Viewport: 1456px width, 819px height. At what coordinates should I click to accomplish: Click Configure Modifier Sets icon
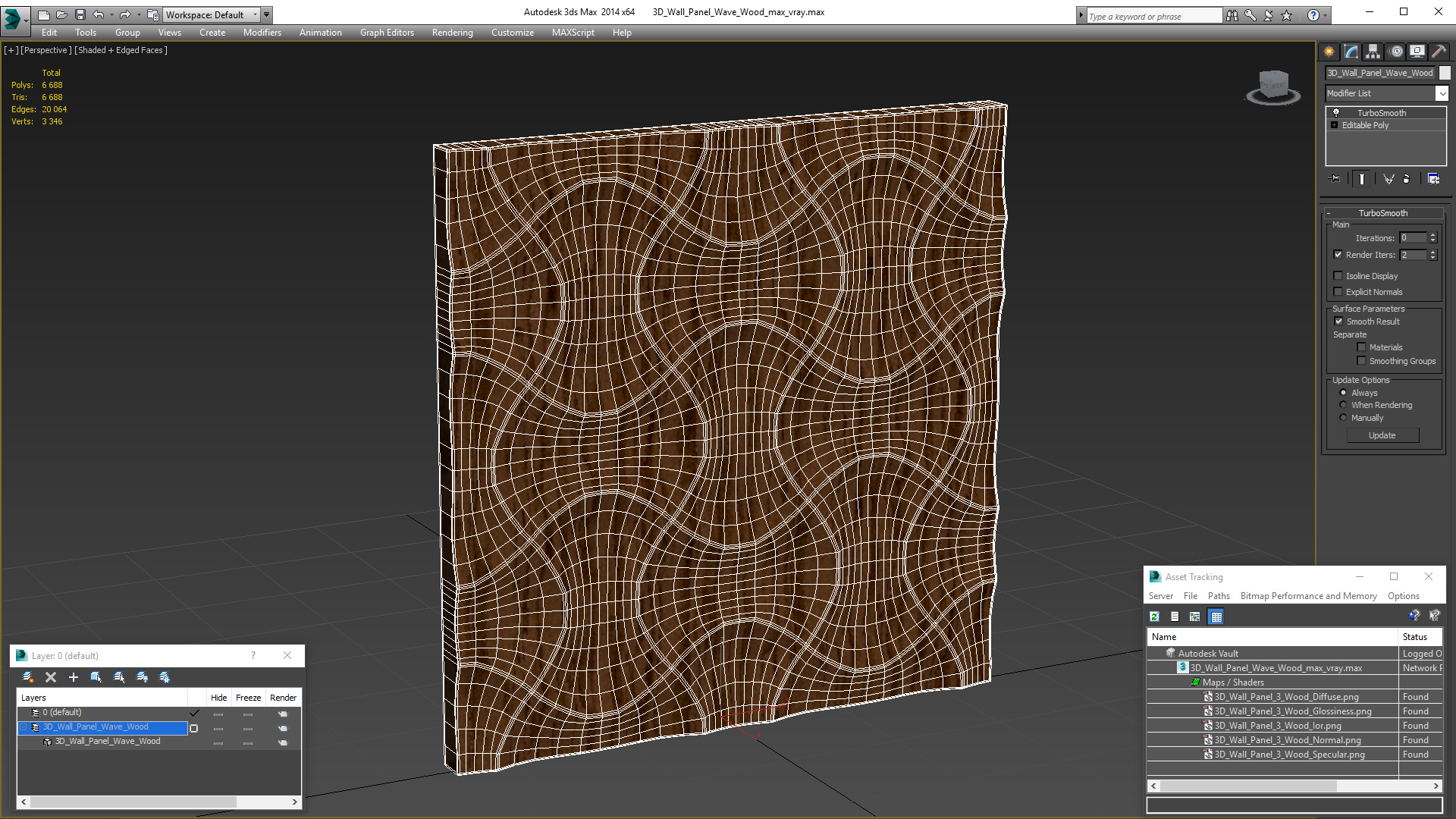pos(1433,179)
